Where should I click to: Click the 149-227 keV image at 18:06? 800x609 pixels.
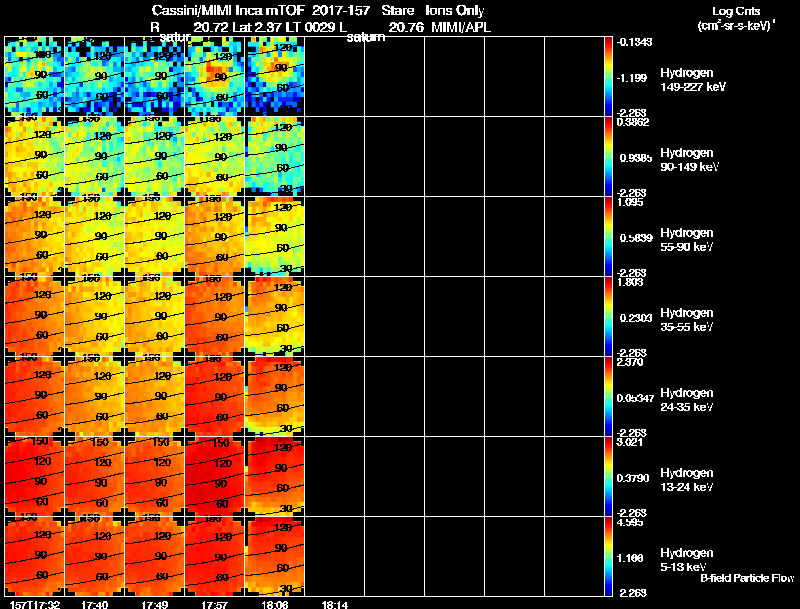275,76
